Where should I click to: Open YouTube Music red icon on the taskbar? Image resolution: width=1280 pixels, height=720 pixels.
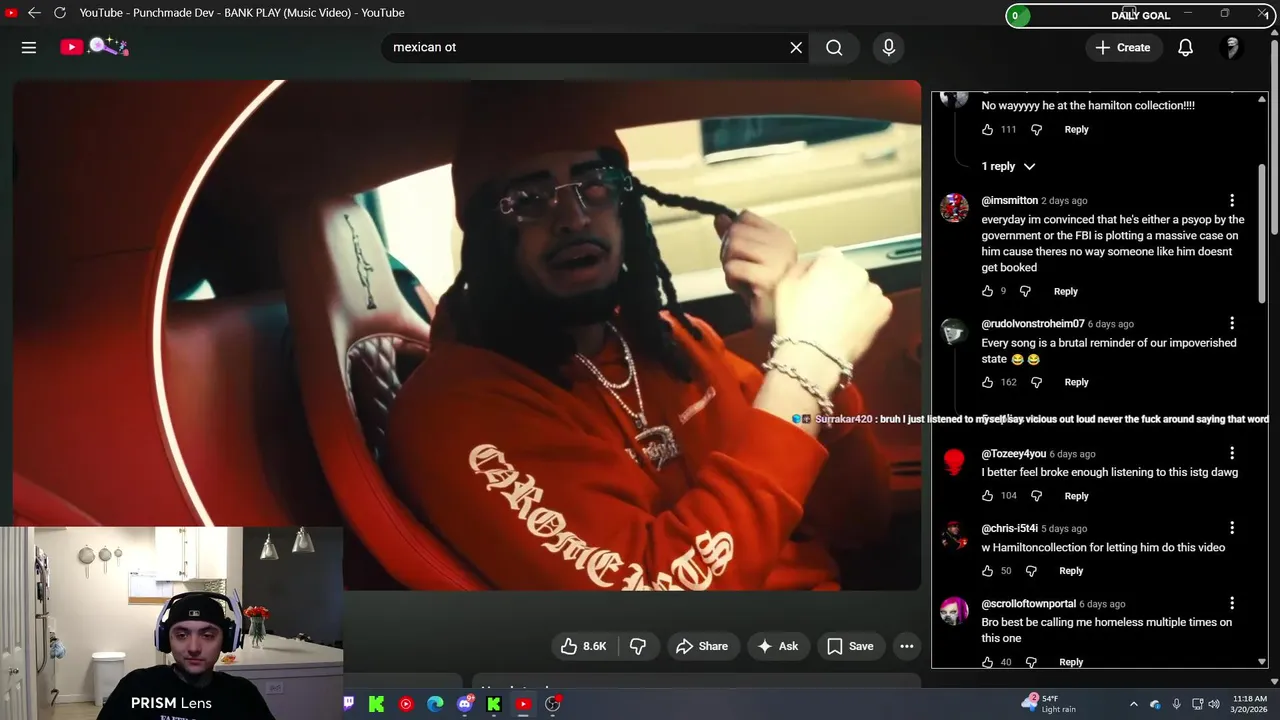pos(406,704)
